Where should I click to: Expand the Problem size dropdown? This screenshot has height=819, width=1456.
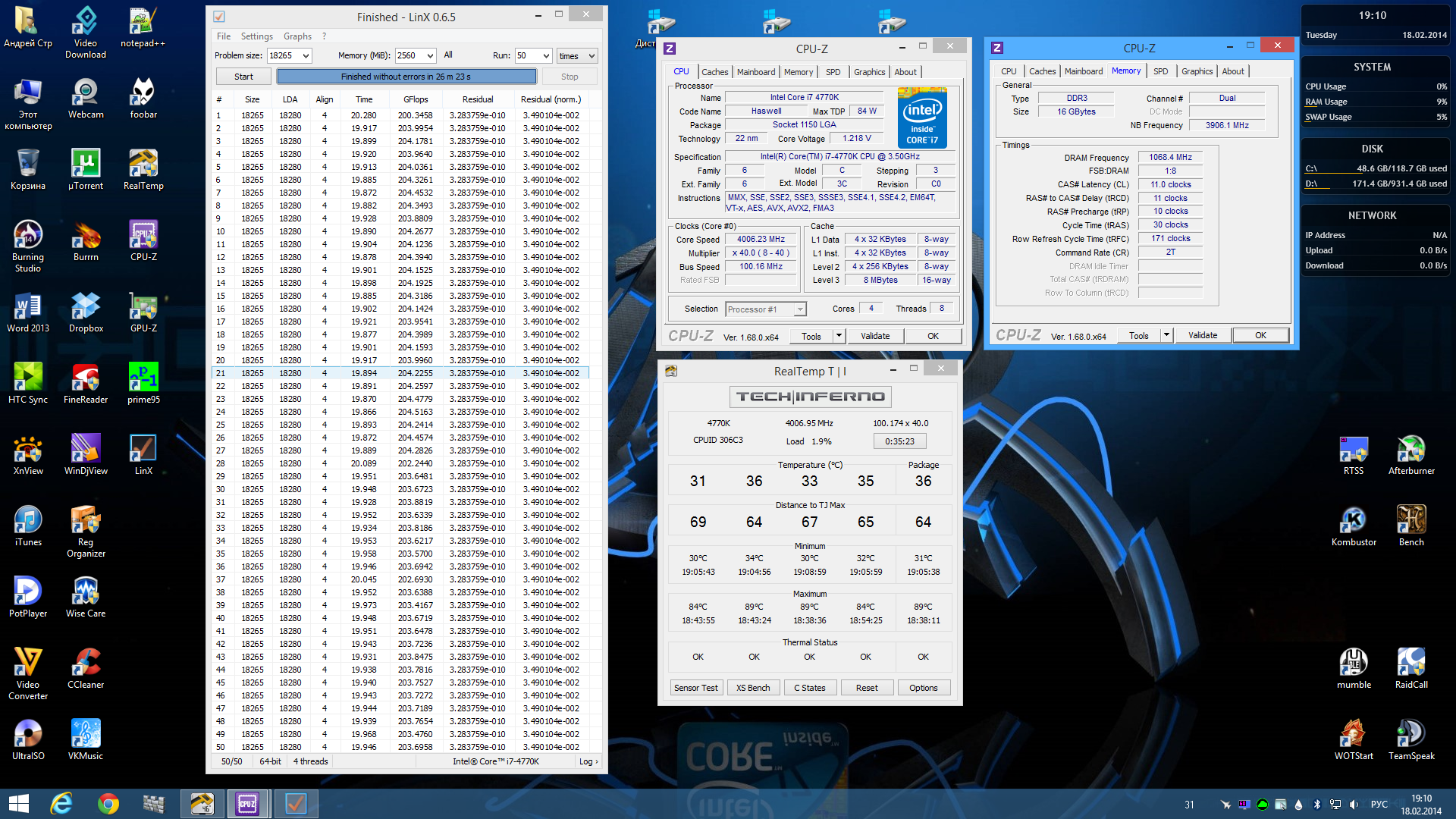coord(306,55)
